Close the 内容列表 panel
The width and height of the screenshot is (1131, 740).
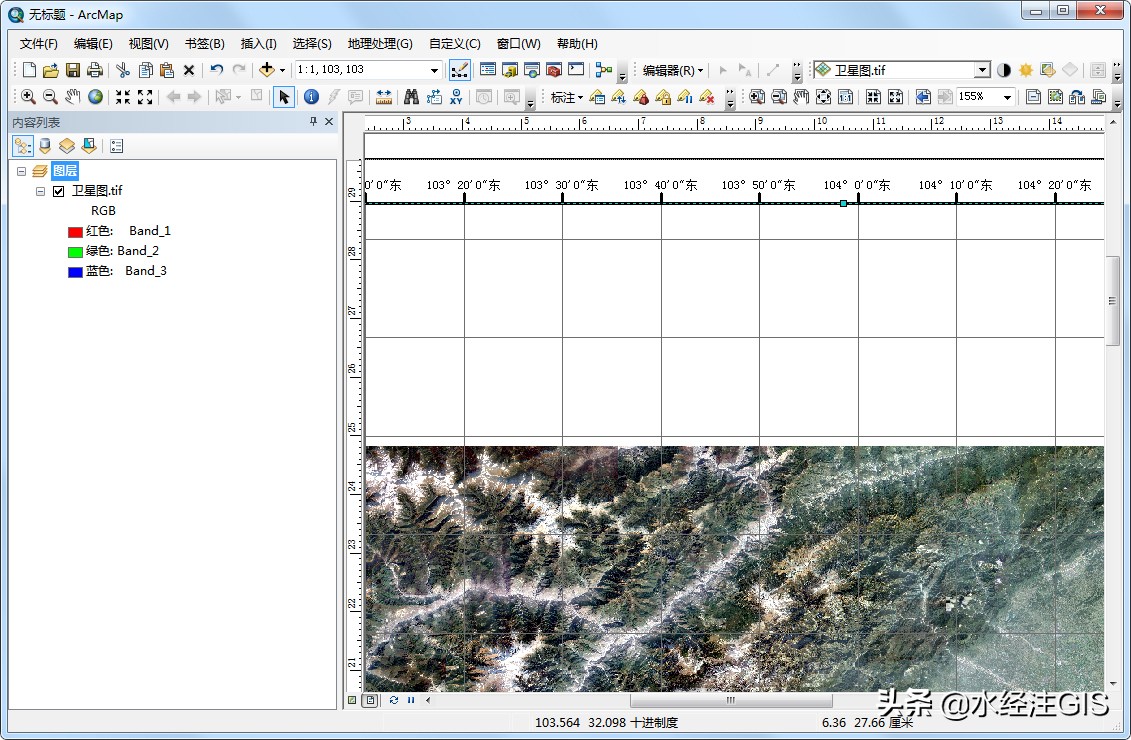tap(329, 121)
